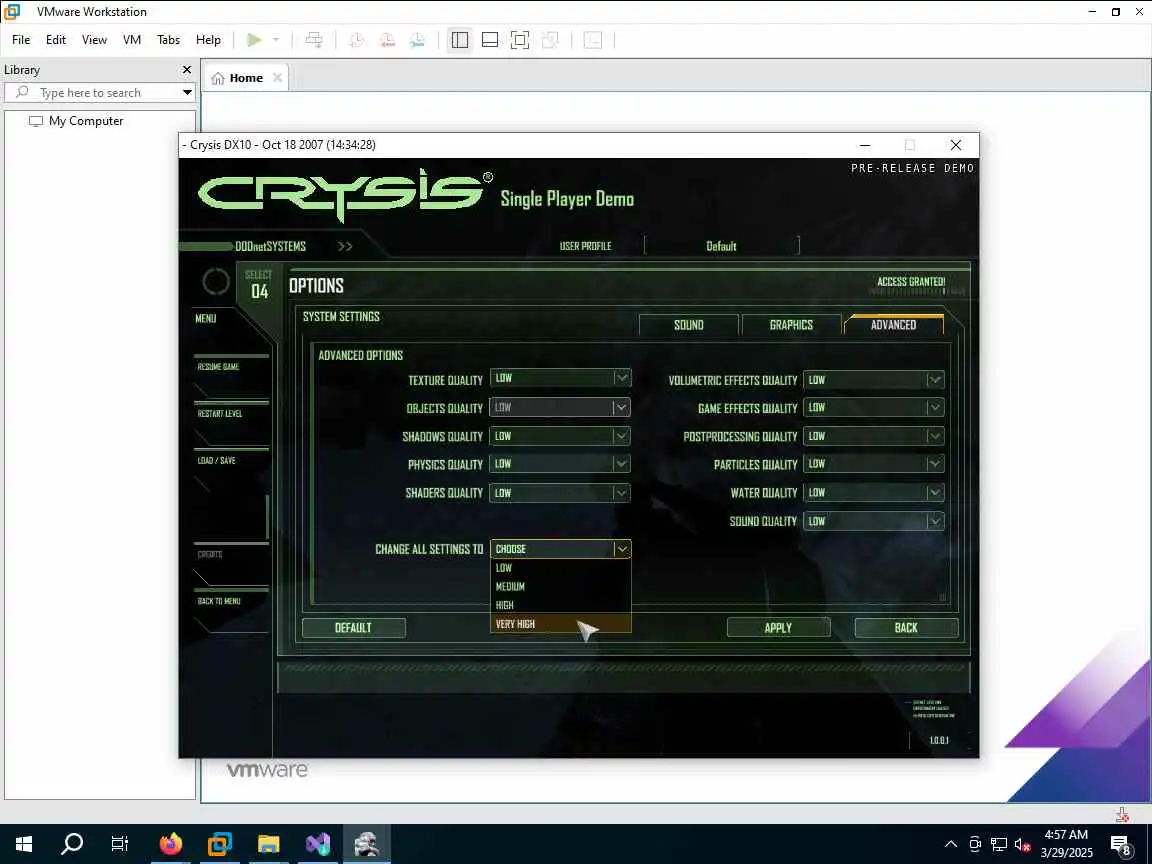
Task: Click the console view toolbar icon
Action: click(593, 40)
